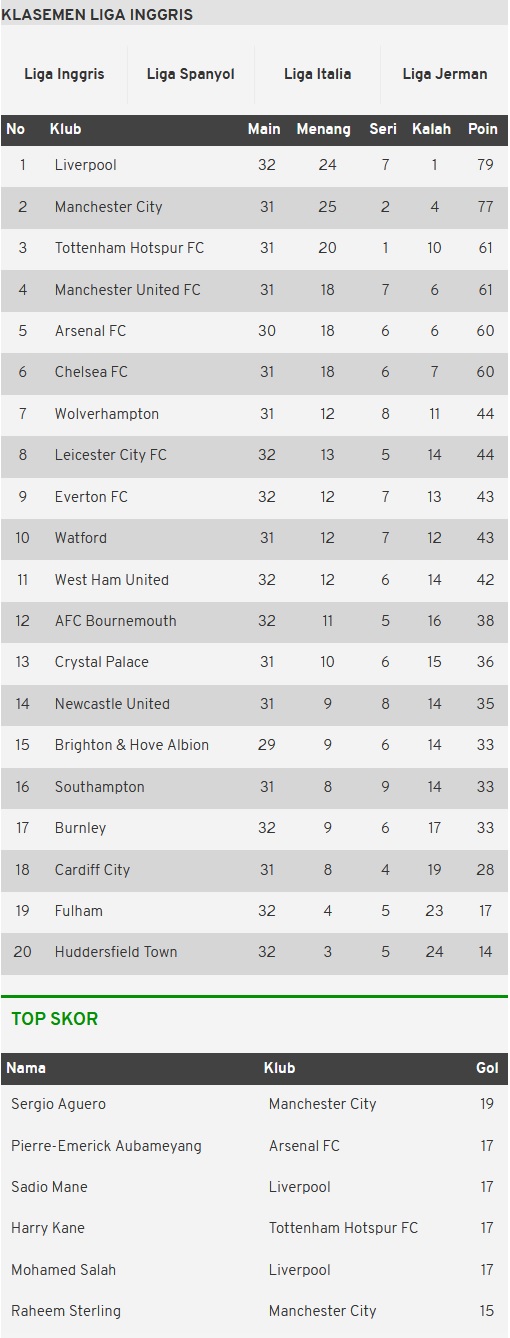Screen dimensions: 510x1338
Task: Click the Poin column header
Action: (483, 129)
